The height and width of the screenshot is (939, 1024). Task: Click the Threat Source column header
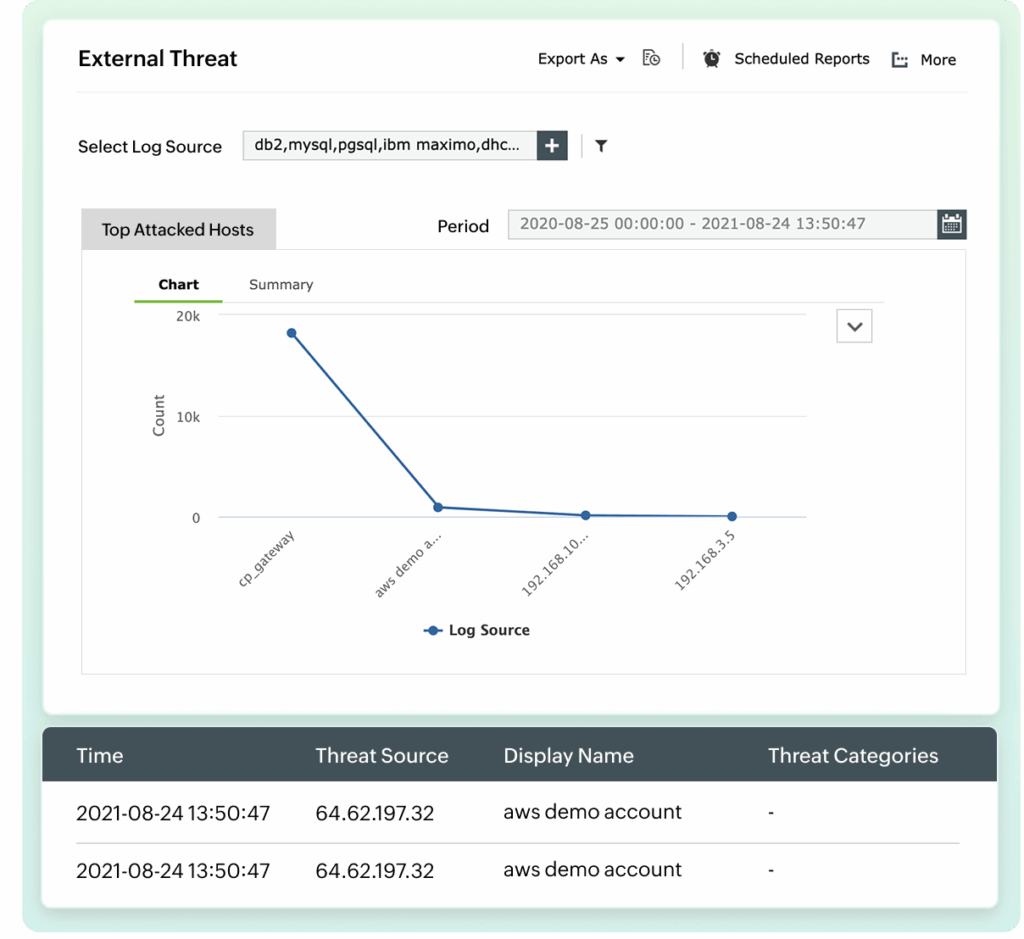(382, 756)
